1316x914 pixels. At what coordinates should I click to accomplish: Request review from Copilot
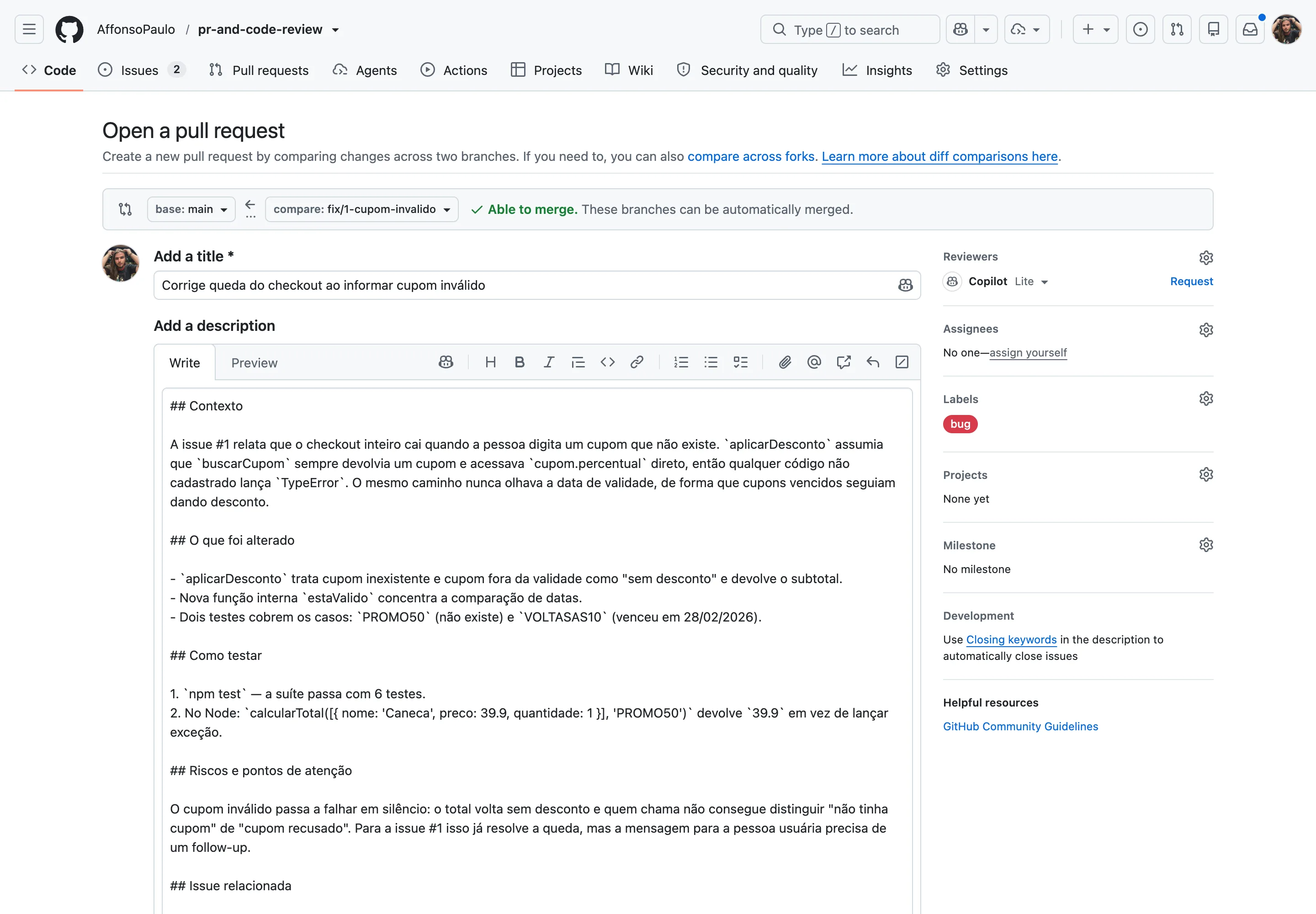1191,281
